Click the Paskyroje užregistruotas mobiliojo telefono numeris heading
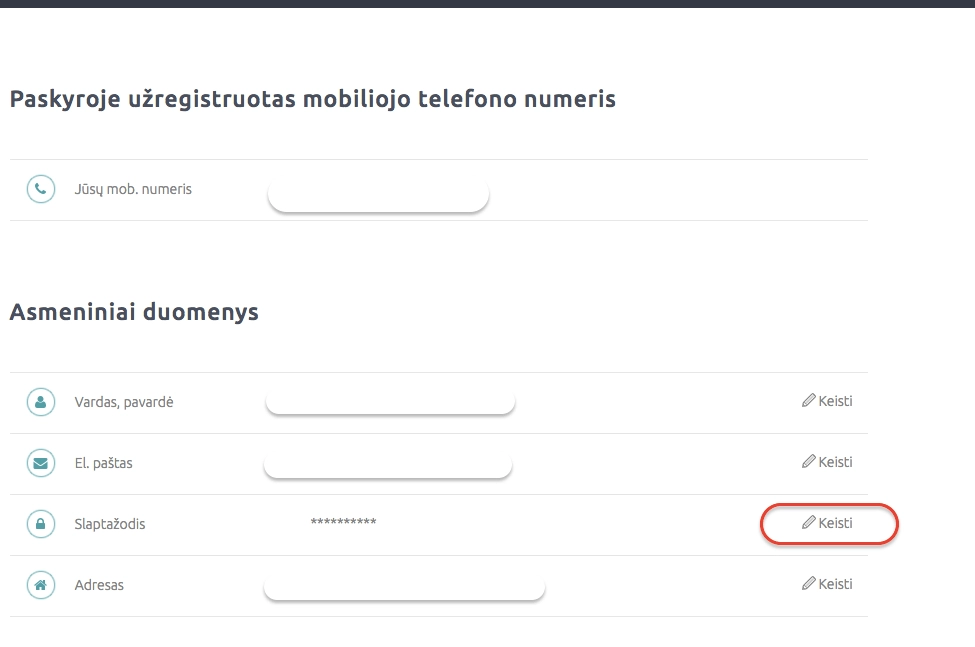Image resolution: width=975 pixels, height=647 pixels. pyautogui.click(x=312, y=99)
